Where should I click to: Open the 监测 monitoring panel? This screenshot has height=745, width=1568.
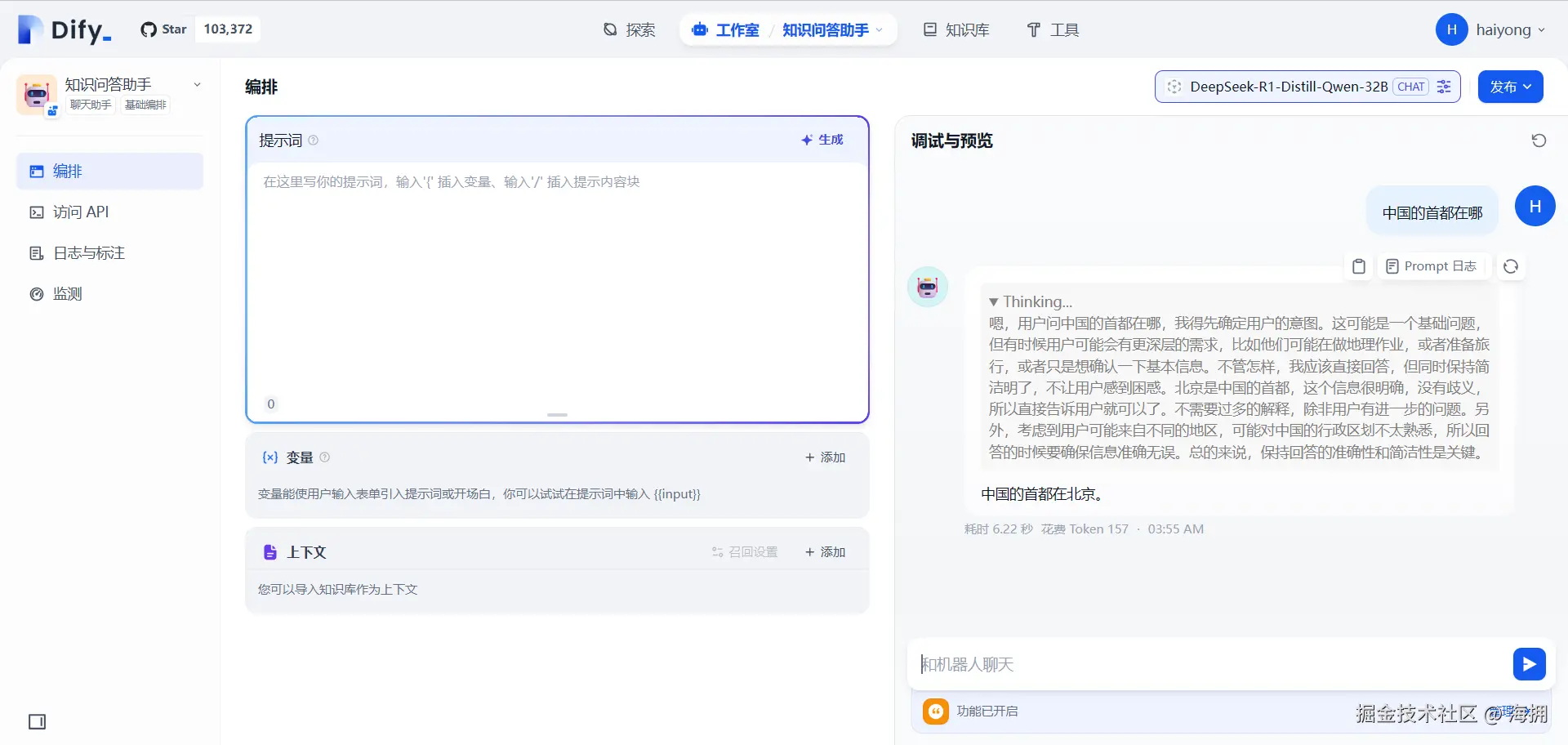click(68, 293)
